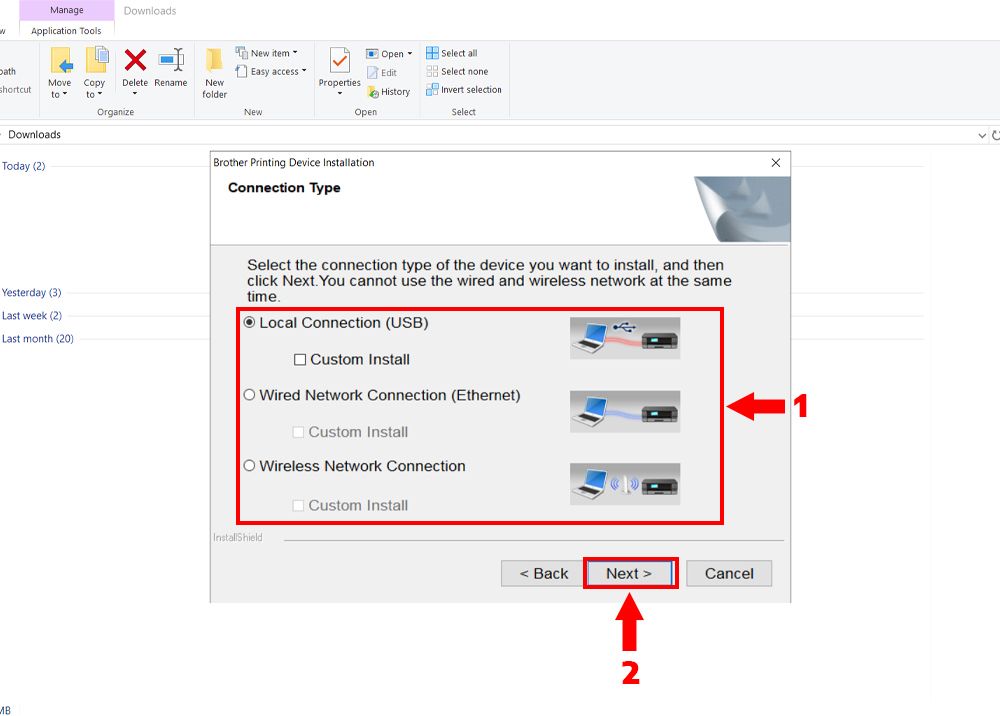Expand the Last month (20) group
This screenshot has width=1000, height=716.
click(x=38, y=339)
